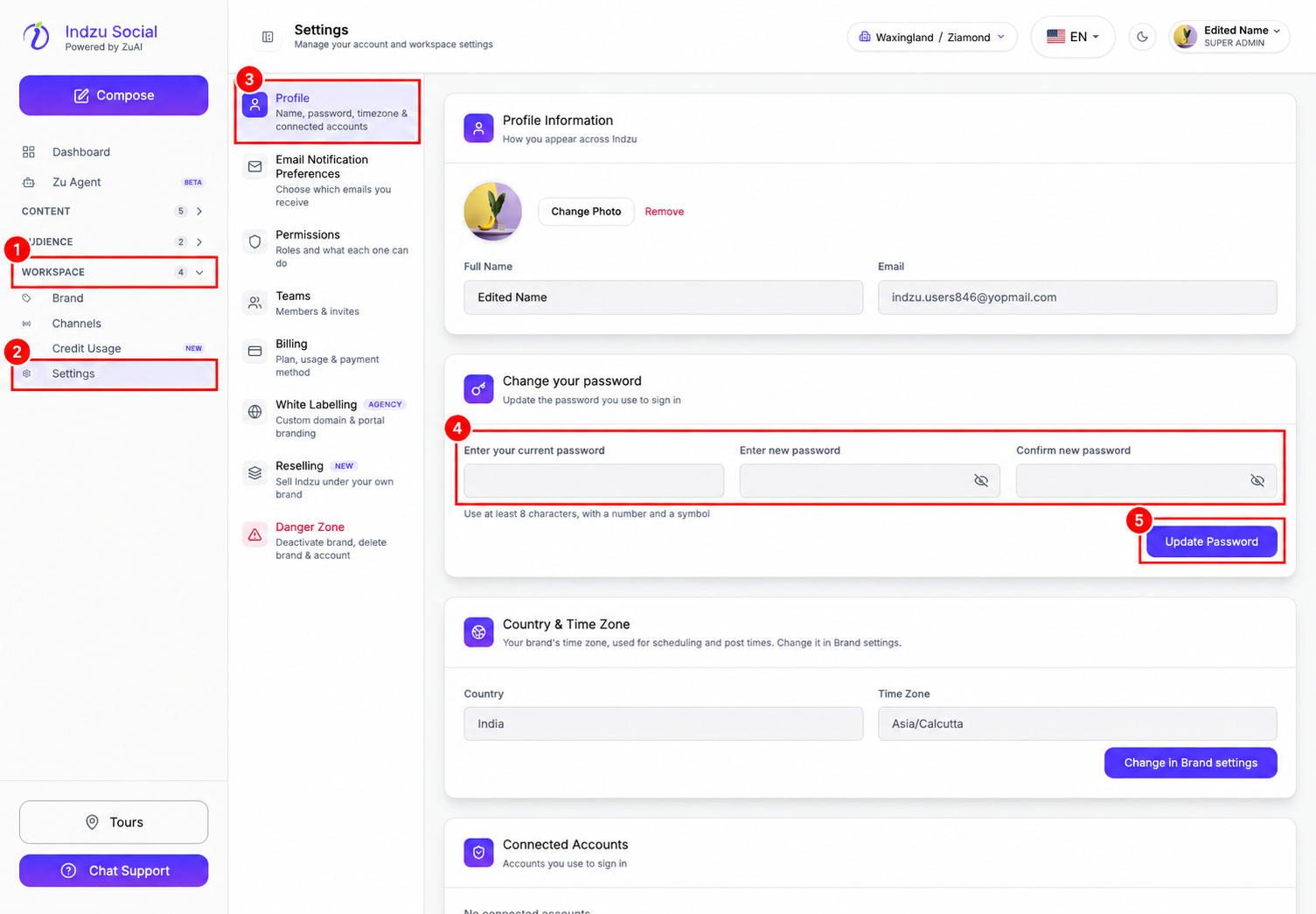The height and width of the screenshot is (914, 1316).
Task: Click the Channels broadcast icon
Action: coord(27,324)
